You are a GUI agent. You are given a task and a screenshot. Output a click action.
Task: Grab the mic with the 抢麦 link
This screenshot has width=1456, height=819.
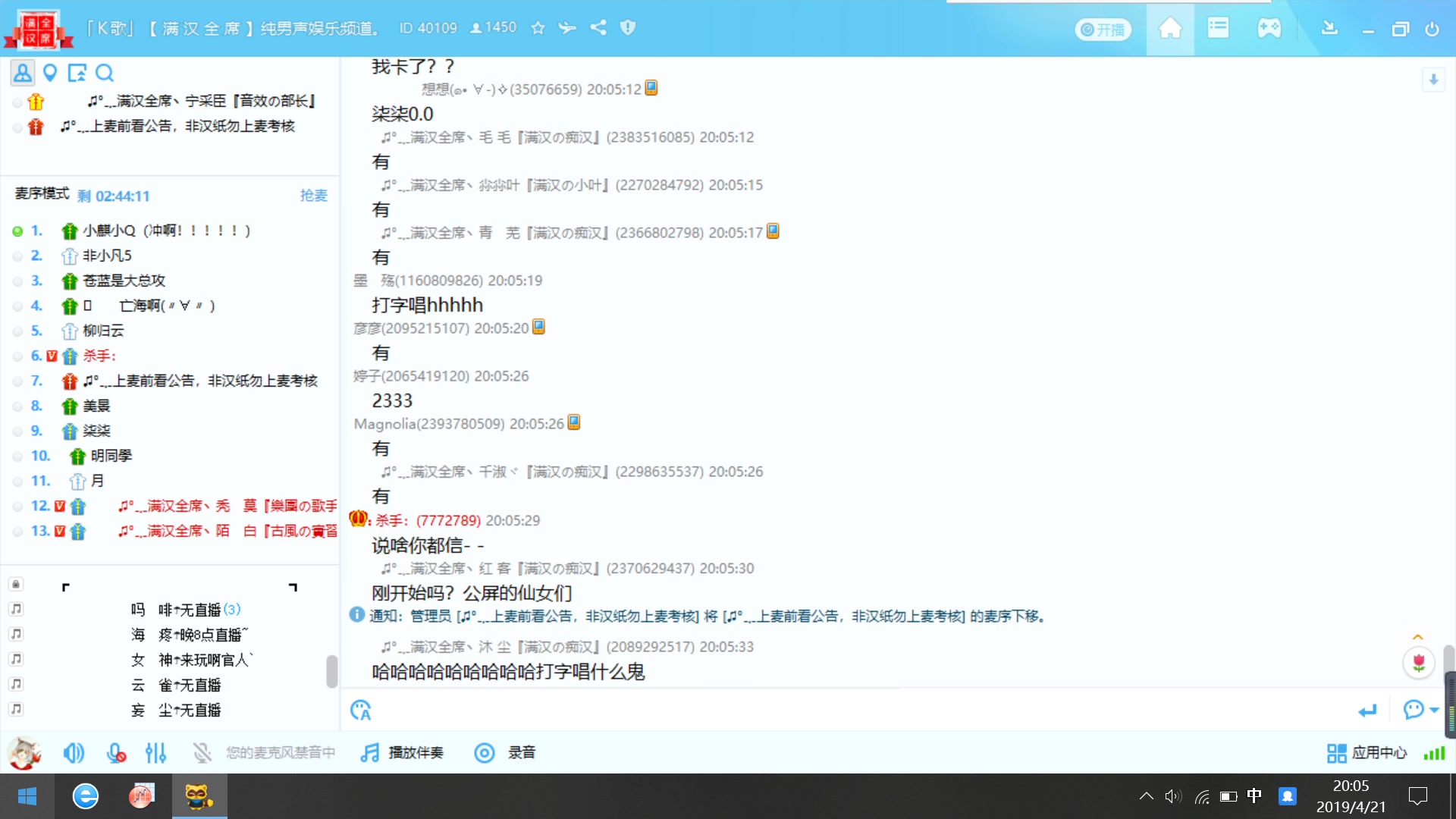313,196
